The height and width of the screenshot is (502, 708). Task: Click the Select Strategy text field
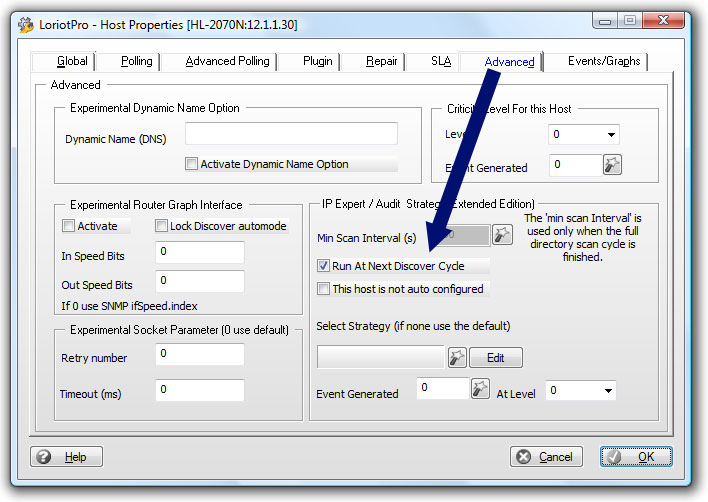click(381, 357)
